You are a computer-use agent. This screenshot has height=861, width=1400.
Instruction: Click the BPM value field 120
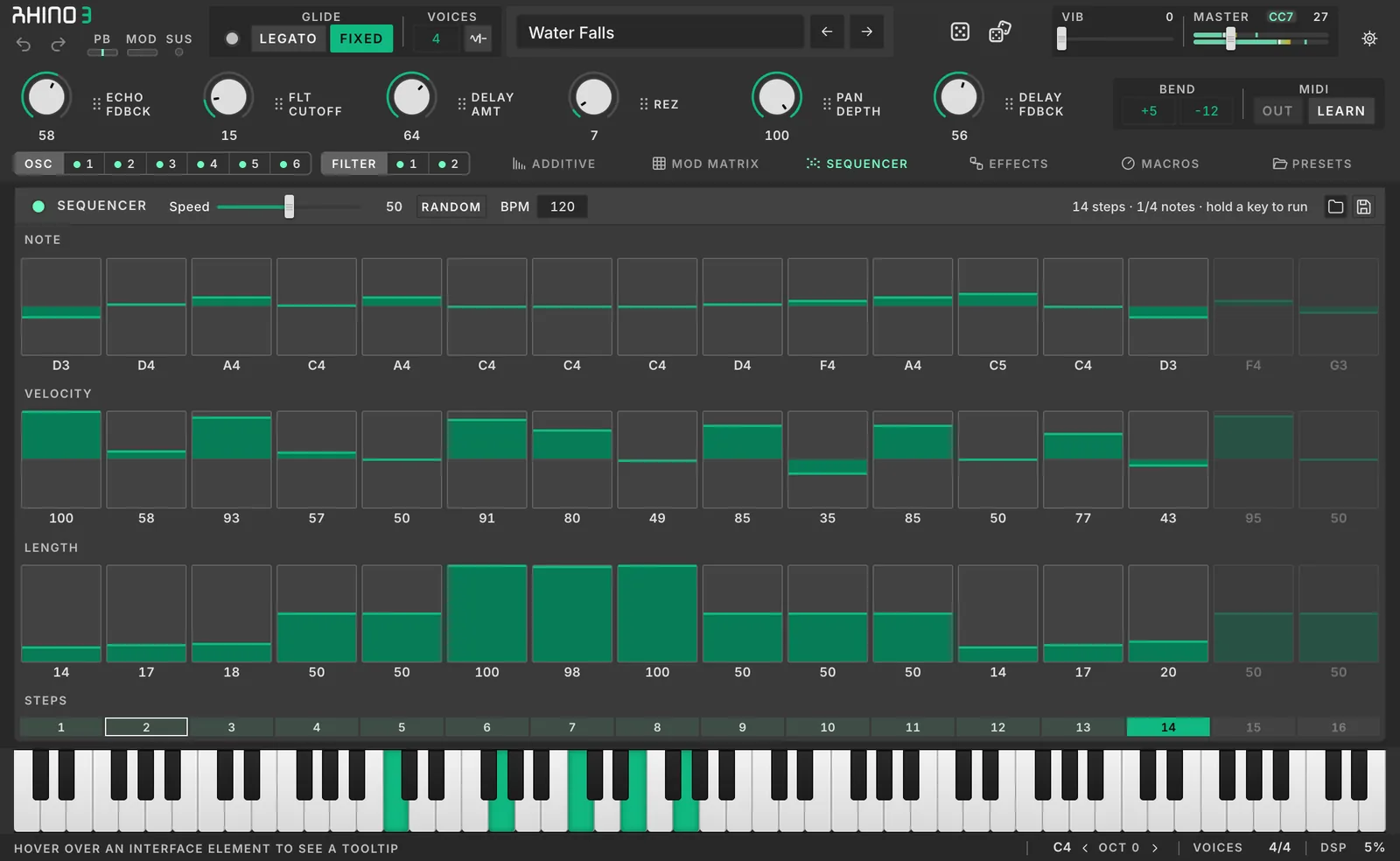click(562, 206)
